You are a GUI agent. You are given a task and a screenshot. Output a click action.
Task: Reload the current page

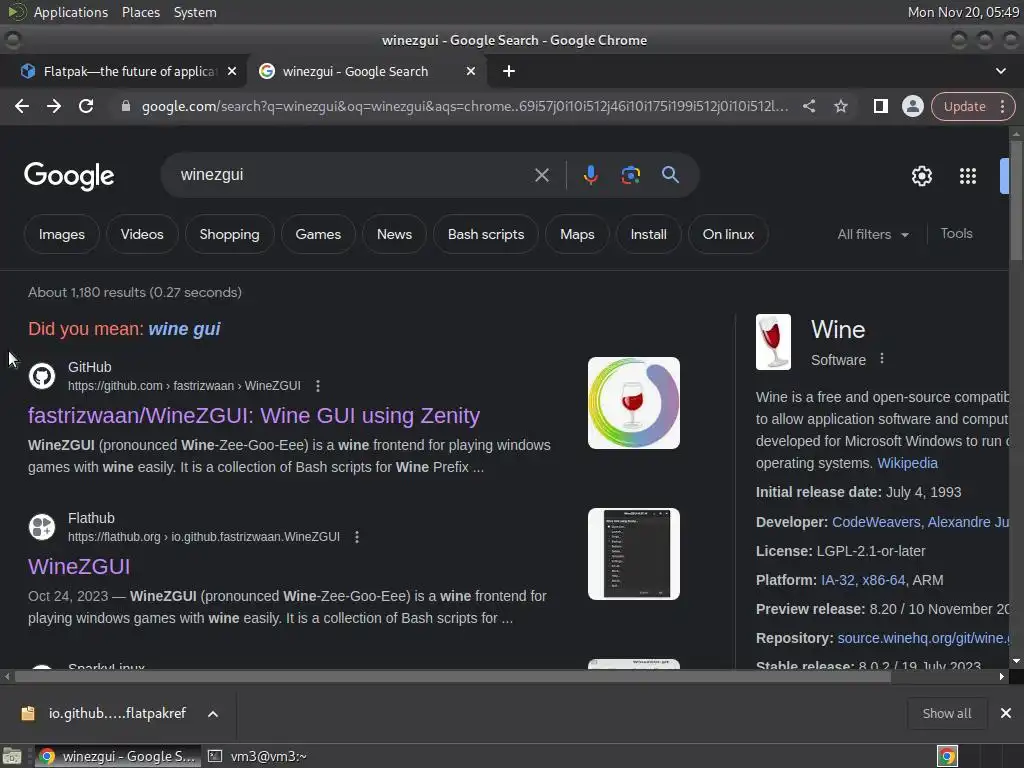coord(86,106)
